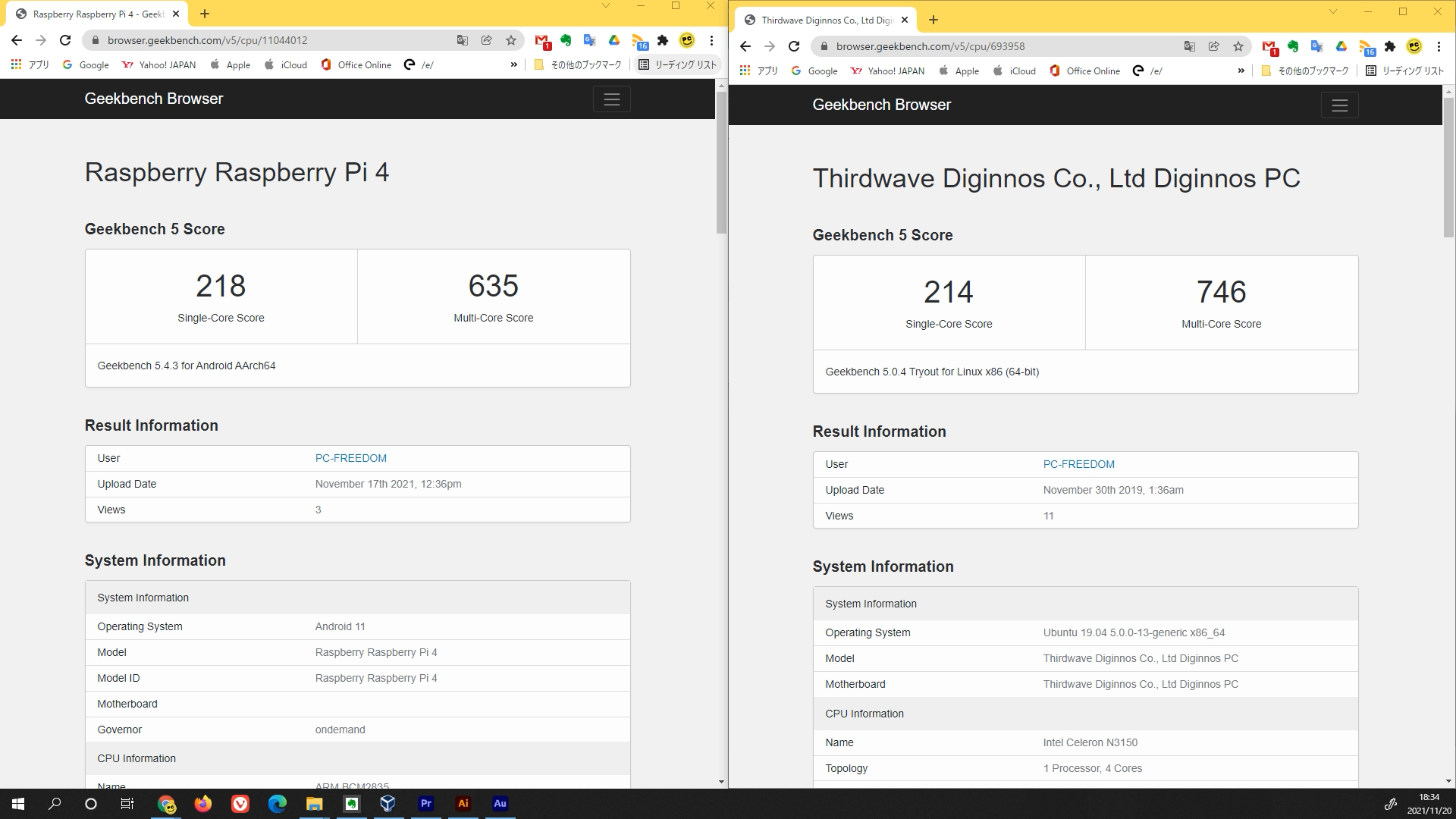Click the translate page icon in left address bar
Image resolution: width=1456 pixels, height=819 pixels.
[x=462, y=40]
